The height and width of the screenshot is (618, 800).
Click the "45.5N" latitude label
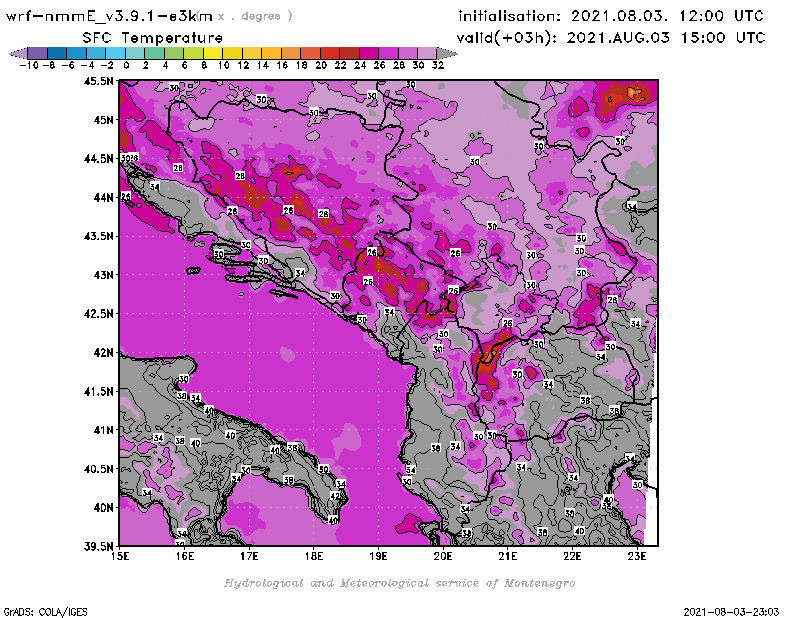(x=98, y=81)
